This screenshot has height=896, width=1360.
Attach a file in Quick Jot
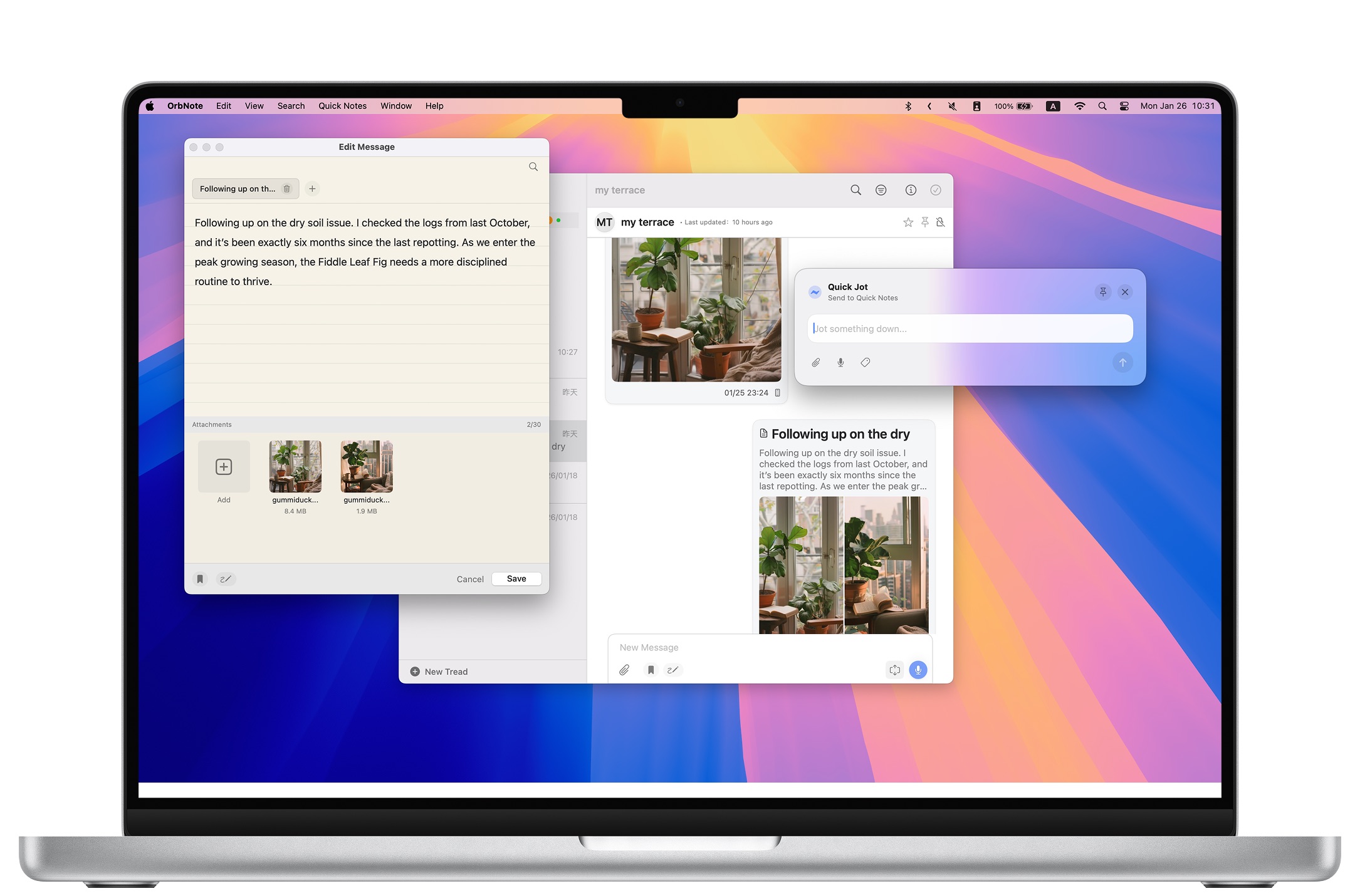815,362
